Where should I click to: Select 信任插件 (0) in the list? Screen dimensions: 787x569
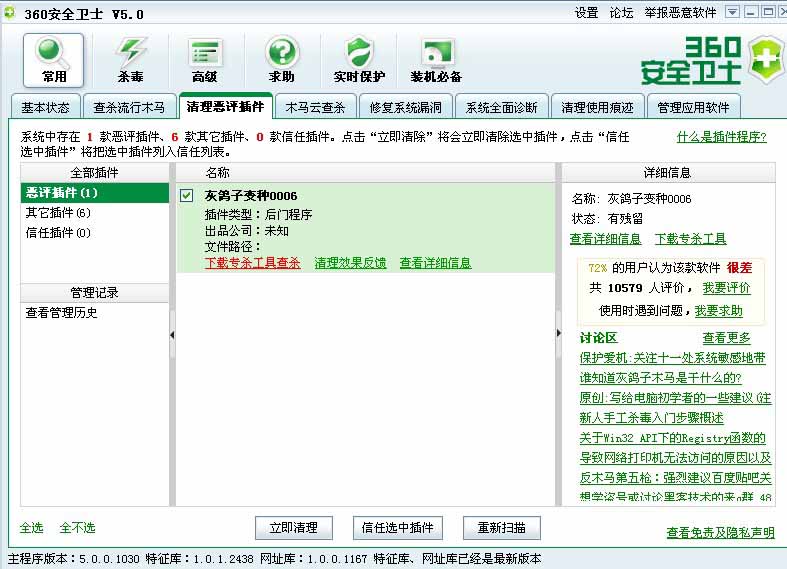pos(95,233)
